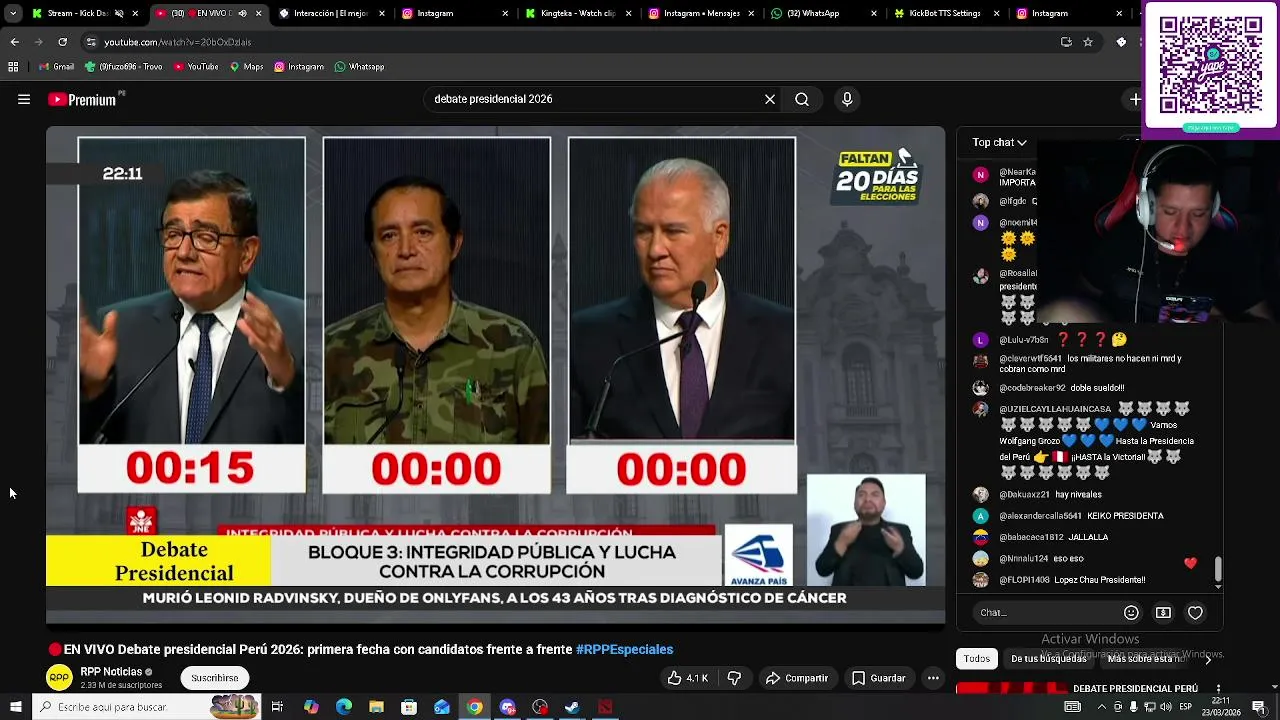Clear the search box with the X
This screenshot has height=720, width=1280.
point(770,99)
